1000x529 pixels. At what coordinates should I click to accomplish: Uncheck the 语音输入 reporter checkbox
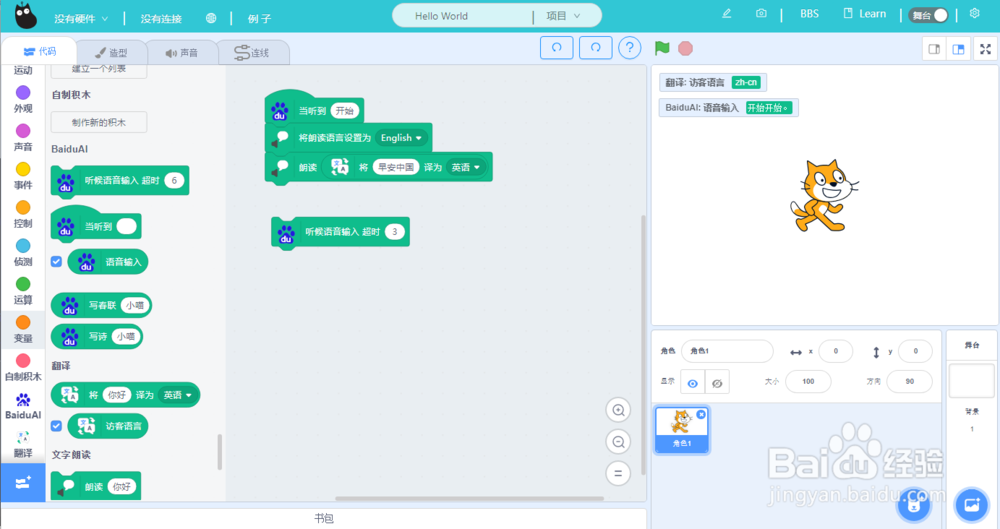click(x=57, y=262)
